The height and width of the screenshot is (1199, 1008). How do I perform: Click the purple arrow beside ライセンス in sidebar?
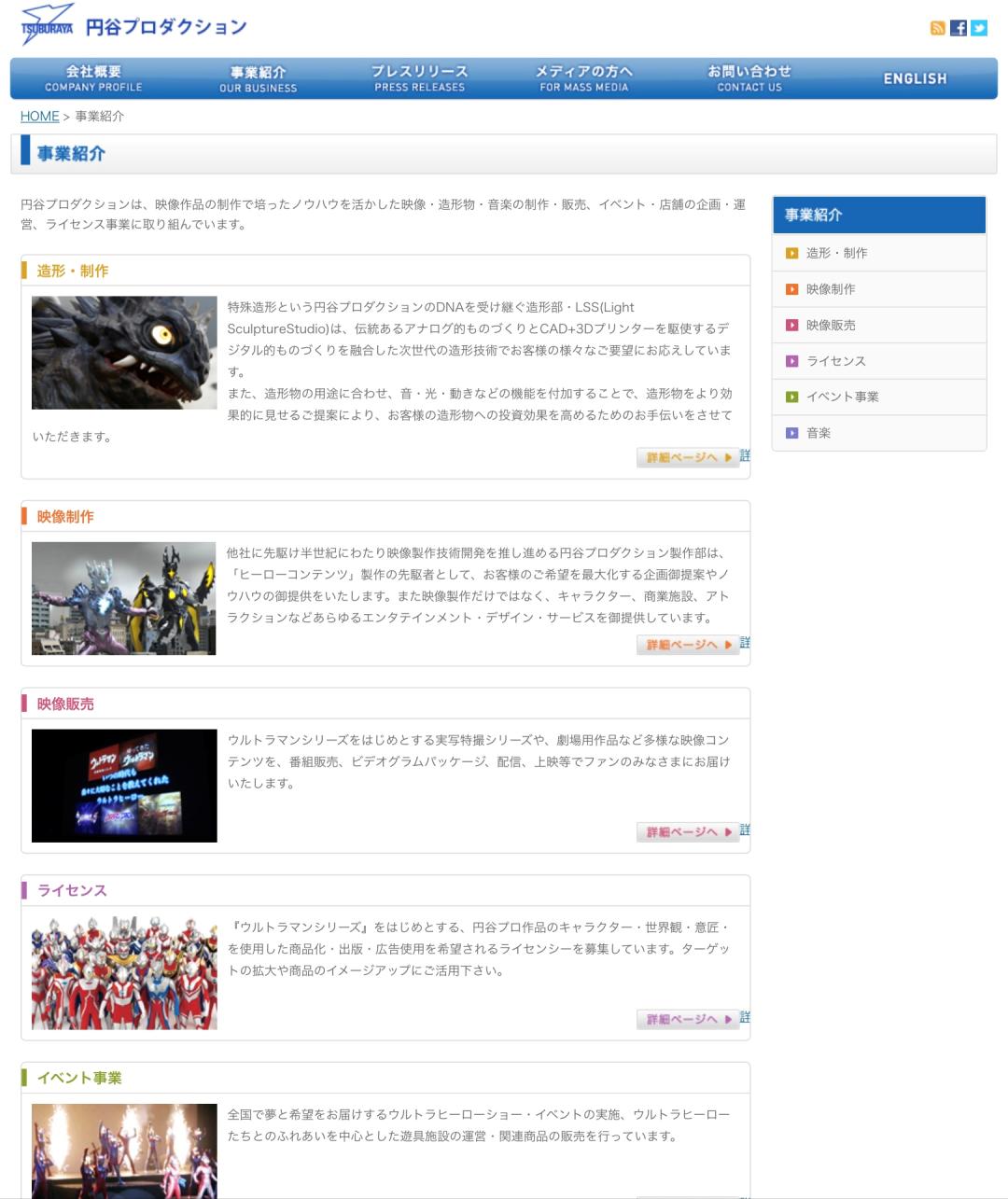pos(792,361)
